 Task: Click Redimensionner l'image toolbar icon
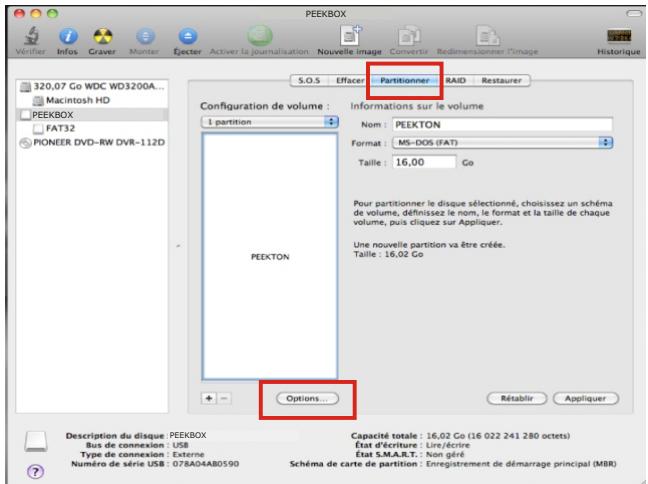tap(488, 36)
